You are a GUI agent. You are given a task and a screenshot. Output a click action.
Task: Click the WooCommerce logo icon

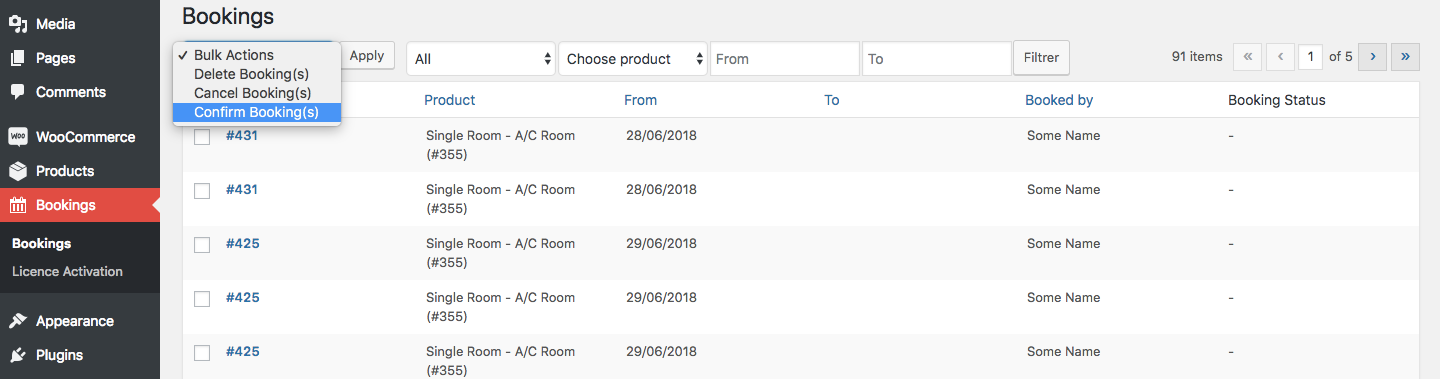(18, 137)
